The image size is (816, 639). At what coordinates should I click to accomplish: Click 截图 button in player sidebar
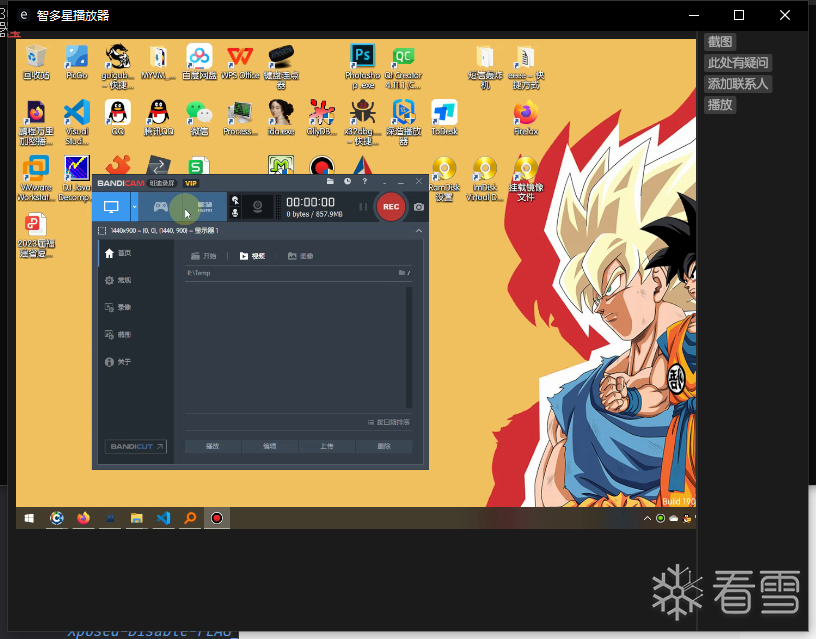pyautogui.click(x=720, y=42)
